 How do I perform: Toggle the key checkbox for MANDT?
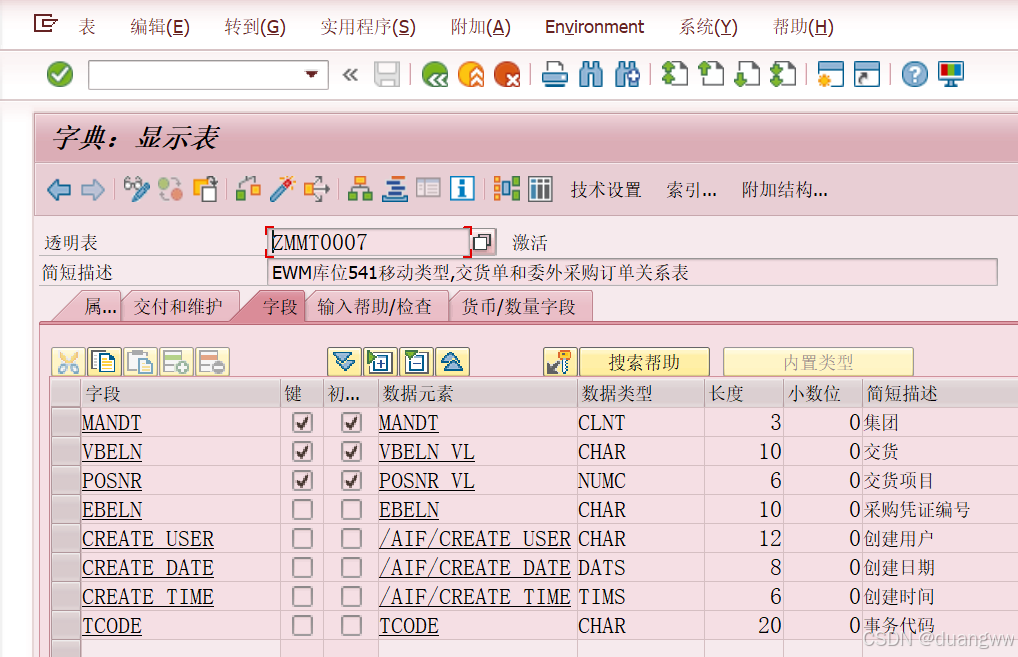pos(302,423)
